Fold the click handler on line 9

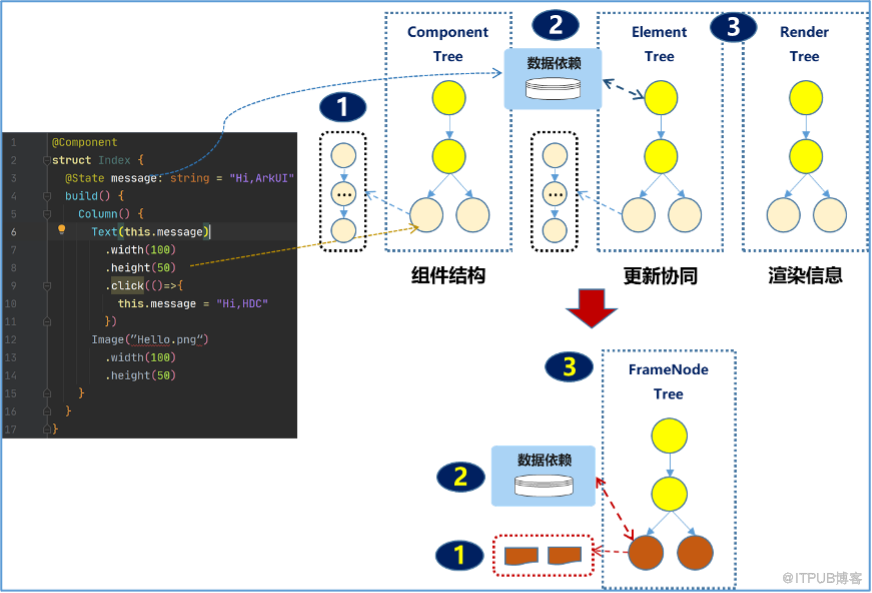tap(47, 286)
